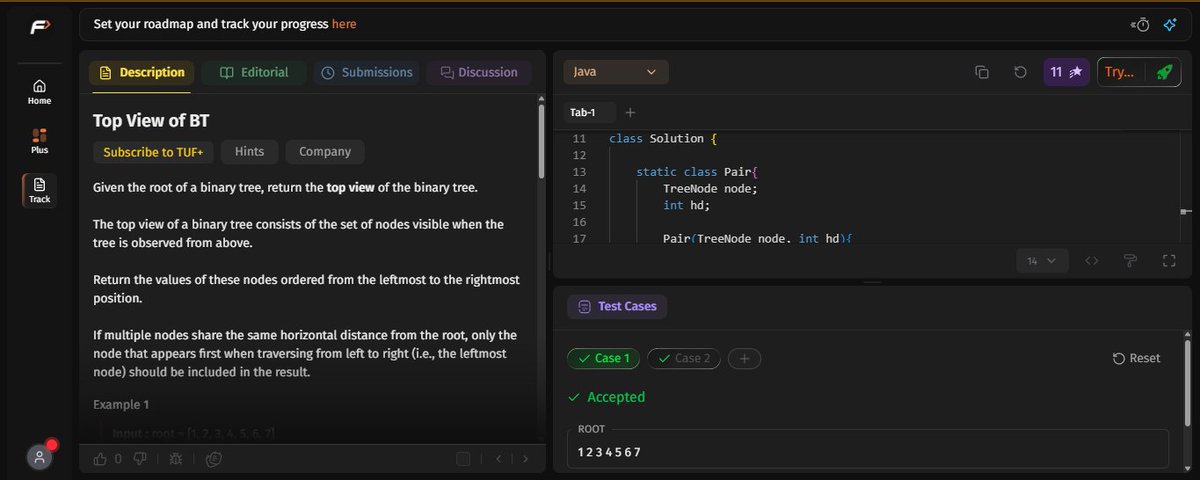The image size is (1200, 480).
Task: Click the 0 likes count
Action: [x=118, y=459]
